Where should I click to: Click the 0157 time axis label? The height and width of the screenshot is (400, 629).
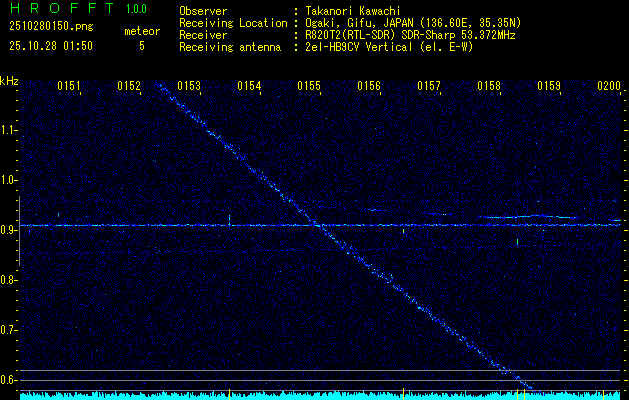click(x=429, y=86)
